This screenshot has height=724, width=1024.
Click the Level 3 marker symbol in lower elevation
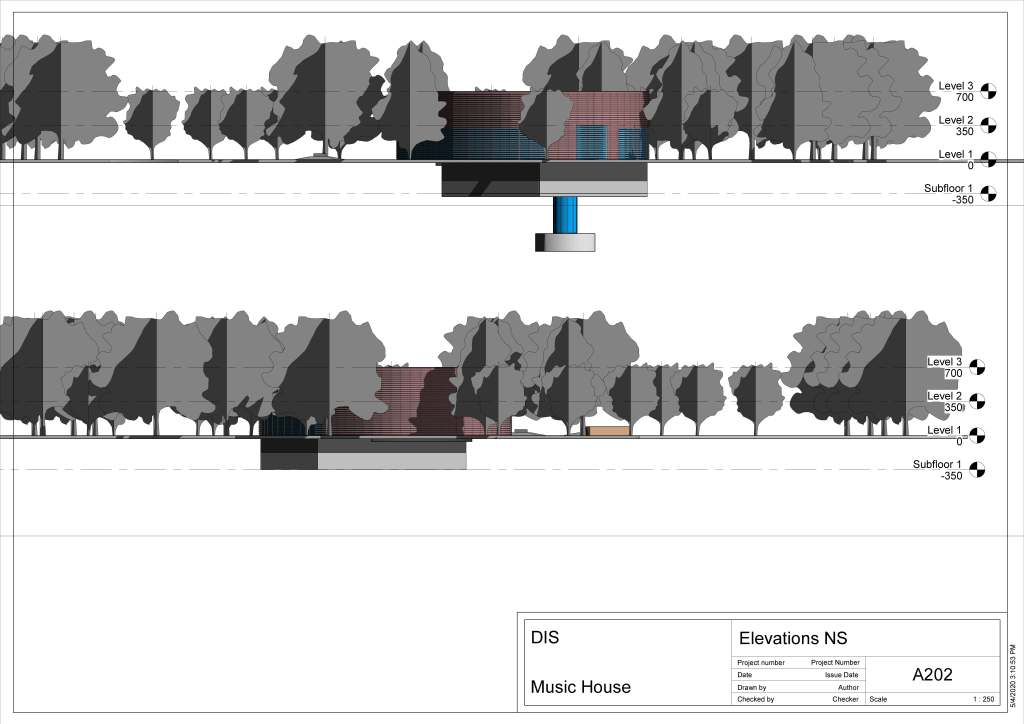pos(978,367)
